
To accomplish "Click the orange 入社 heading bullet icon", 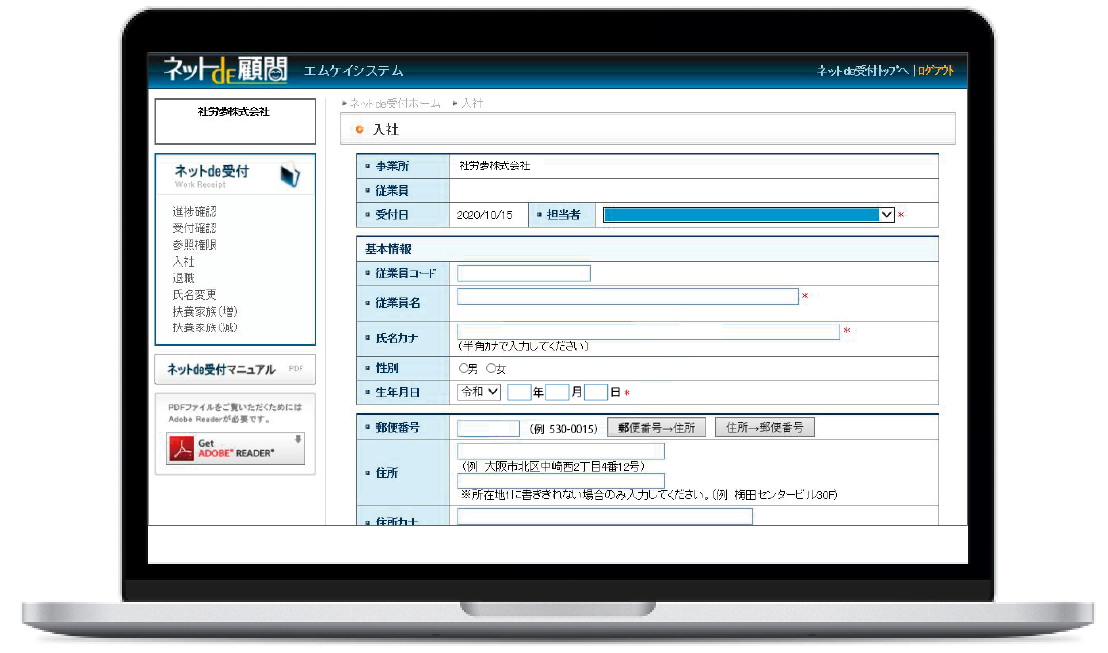I will (x=360, y=129).
